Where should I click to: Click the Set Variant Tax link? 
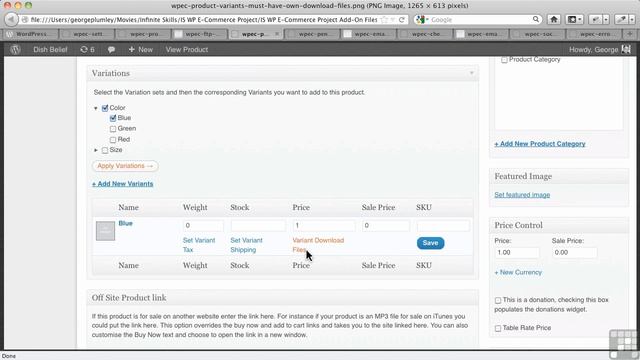199,245
